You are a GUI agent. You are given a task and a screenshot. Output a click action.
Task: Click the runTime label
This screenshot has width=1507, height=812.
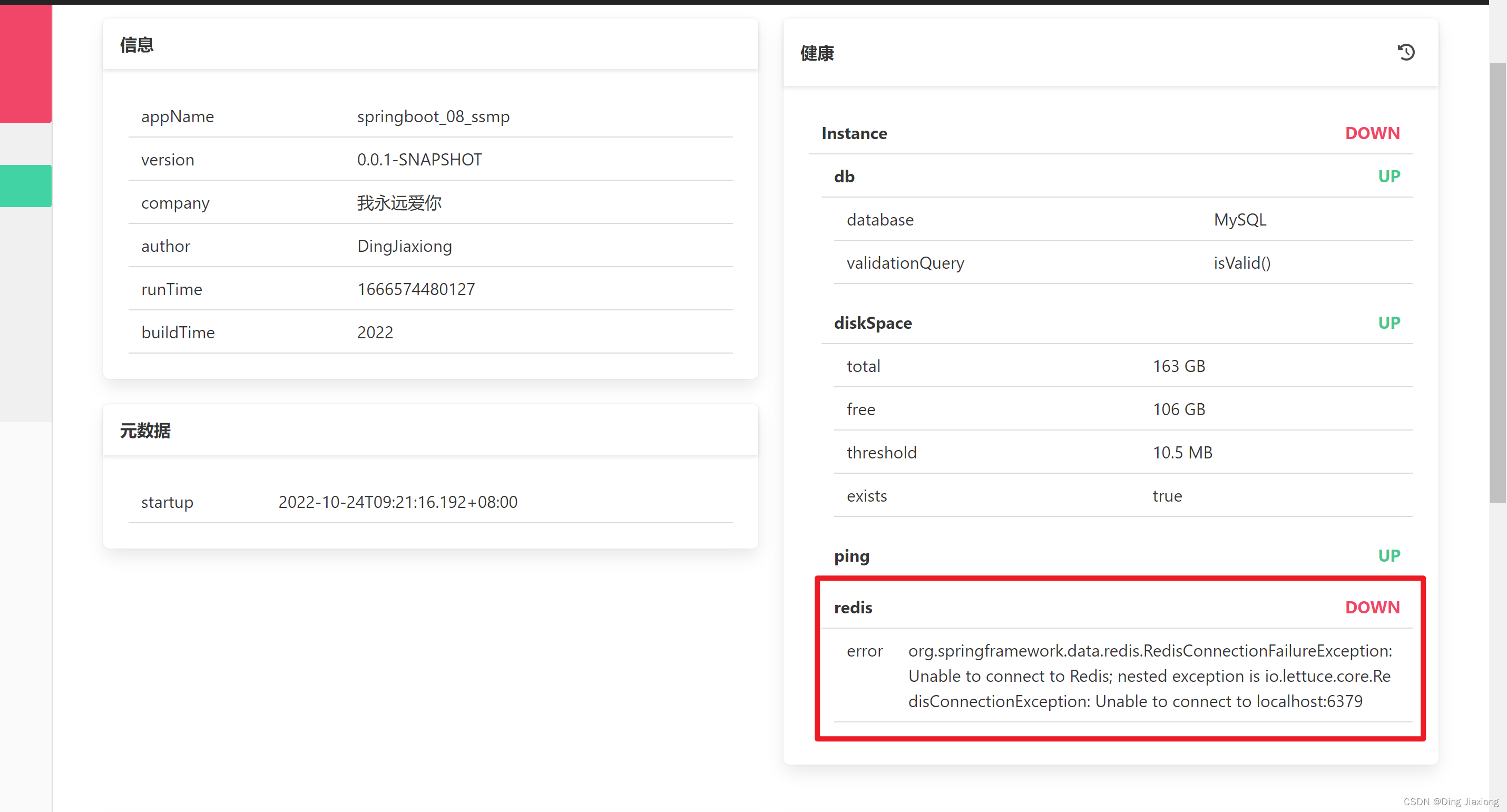click(x=171, y=290)
